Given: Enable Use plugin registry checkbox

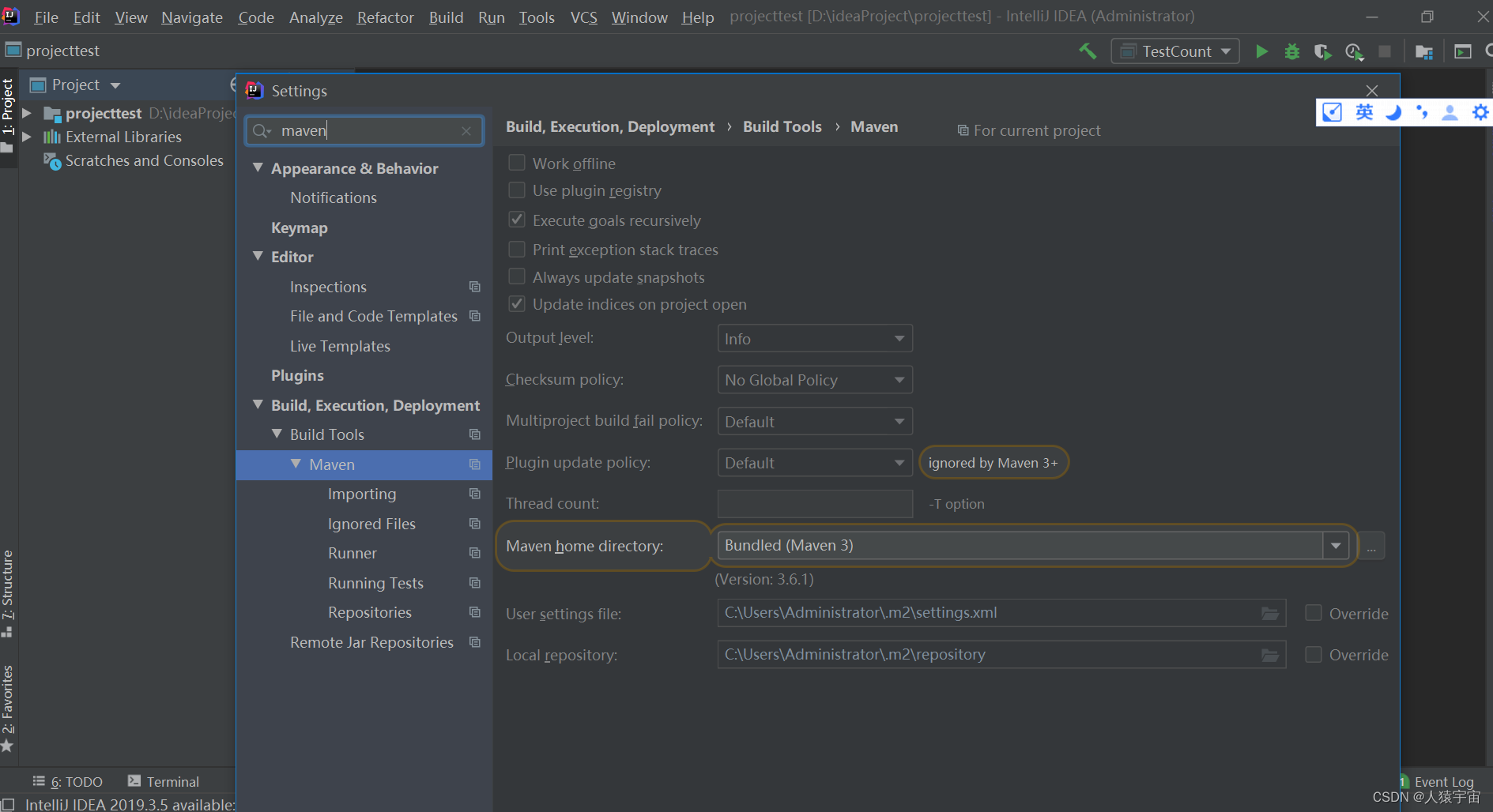Looking at the screenshot, I should (517, 190).
